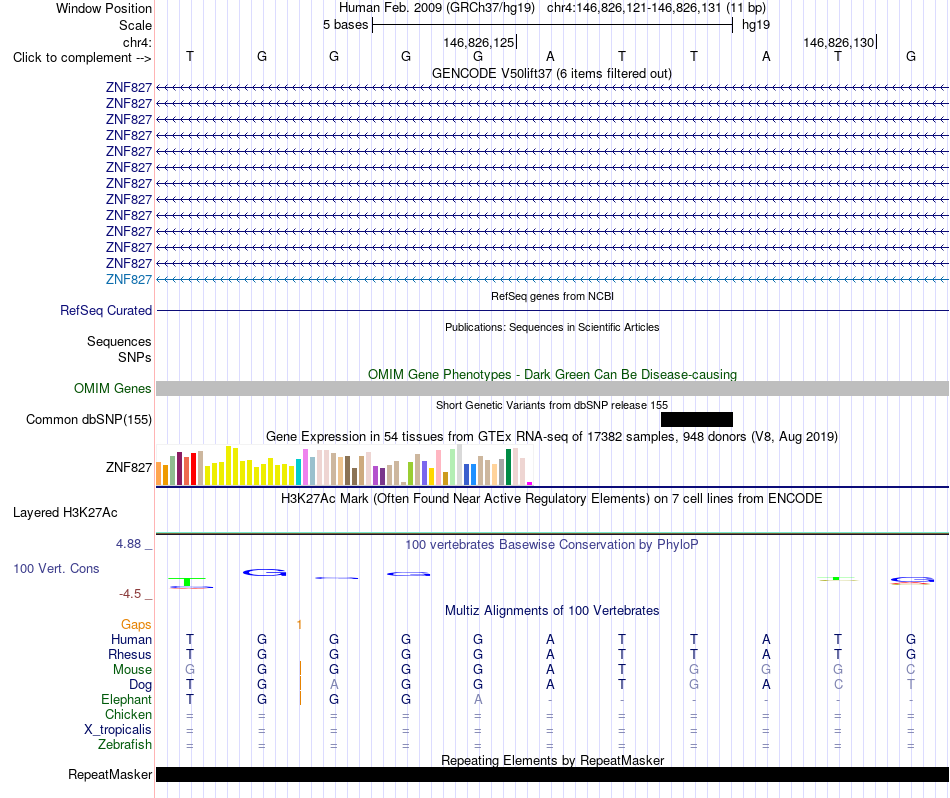Click the magenta last bar in GTEx chart
The image size is (950, 798).
click(x=530, y=484)
